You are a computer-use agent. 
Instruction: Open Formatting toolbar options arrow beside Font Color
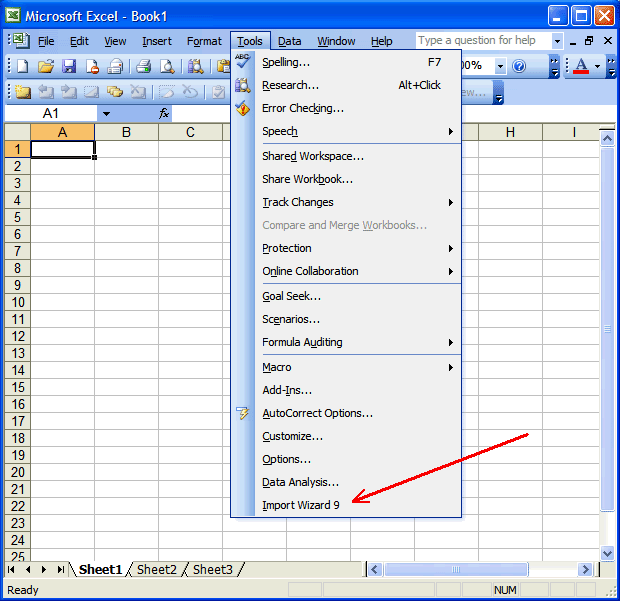[612, 66]
